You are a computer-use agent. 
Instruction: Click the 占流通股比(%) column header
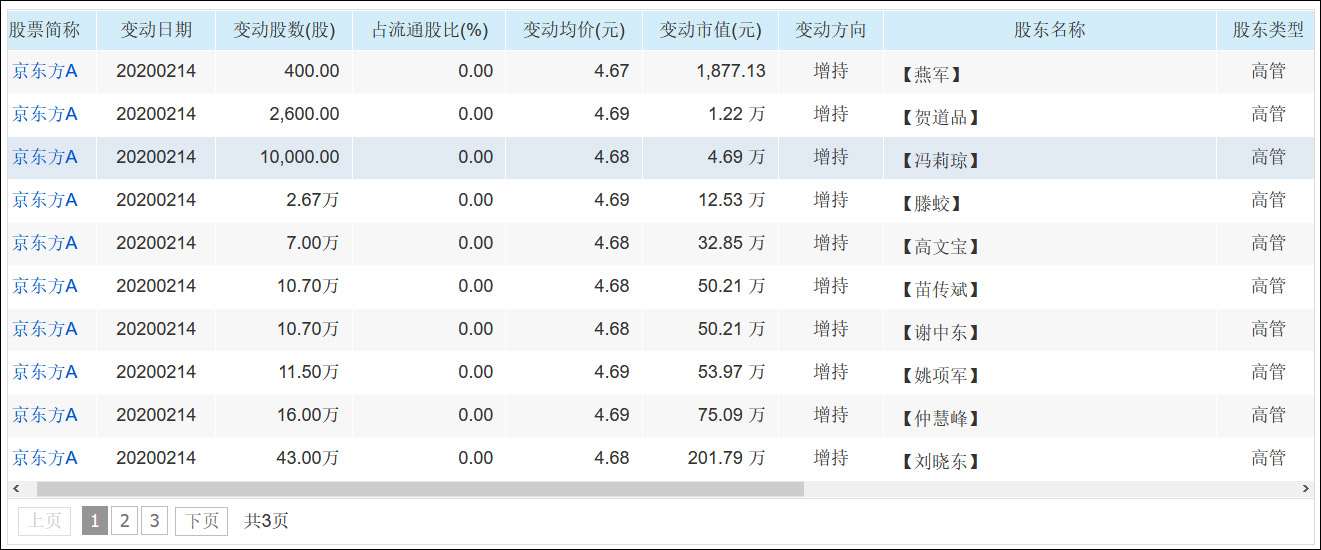point(429,30)
